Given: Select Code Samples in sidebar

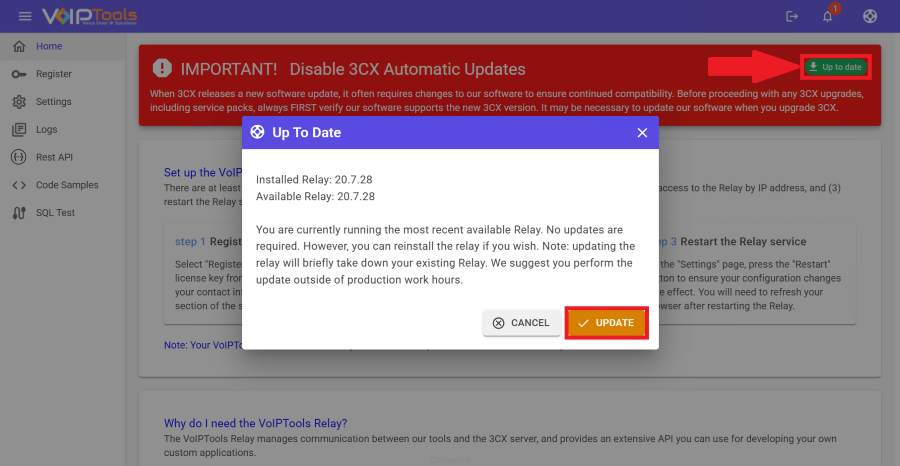Looking at the screenshot, I should point(67,185).
